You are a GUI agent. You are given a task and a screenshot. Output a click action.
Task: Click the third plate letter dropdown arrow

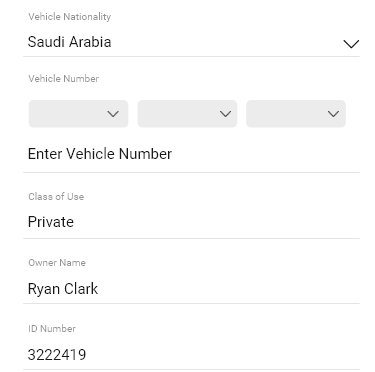[x=333, y=114]
